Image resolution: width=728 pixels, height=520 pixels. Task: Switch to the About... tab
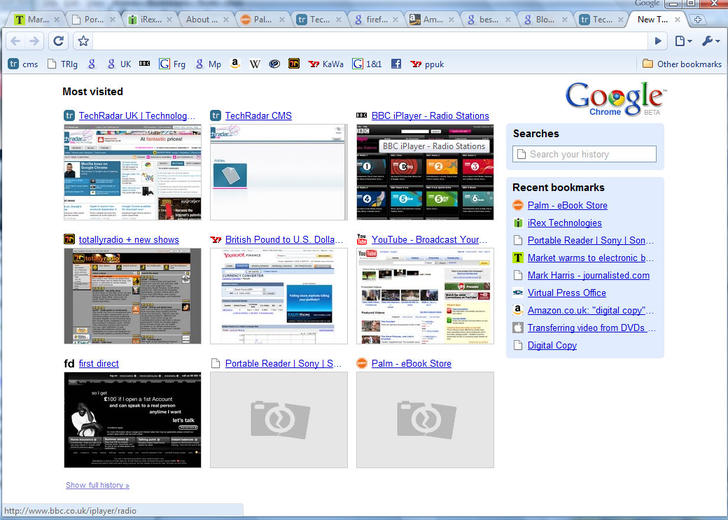pyautogui.click(x=202, y=20)
